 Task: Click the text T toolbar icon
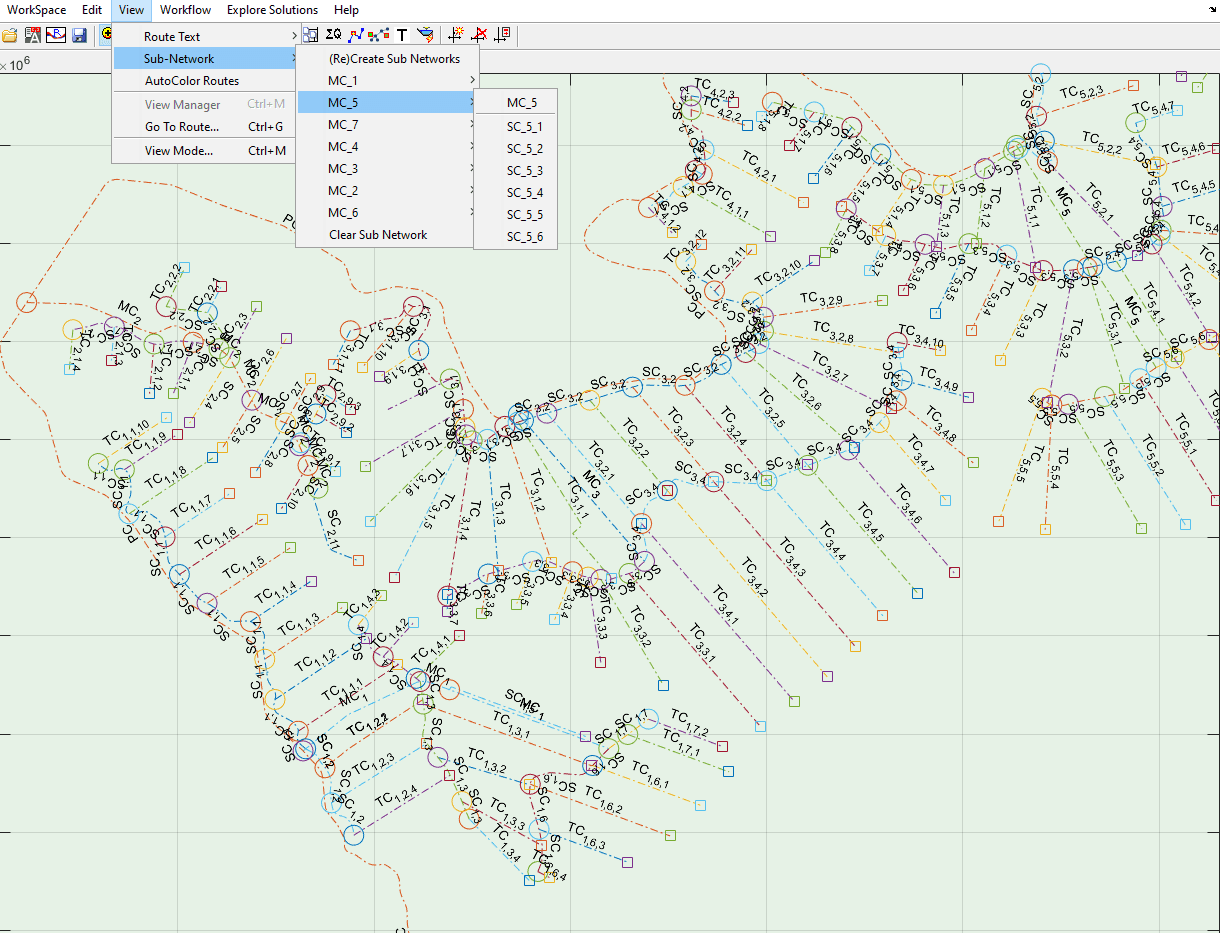[x=402, y=35]
